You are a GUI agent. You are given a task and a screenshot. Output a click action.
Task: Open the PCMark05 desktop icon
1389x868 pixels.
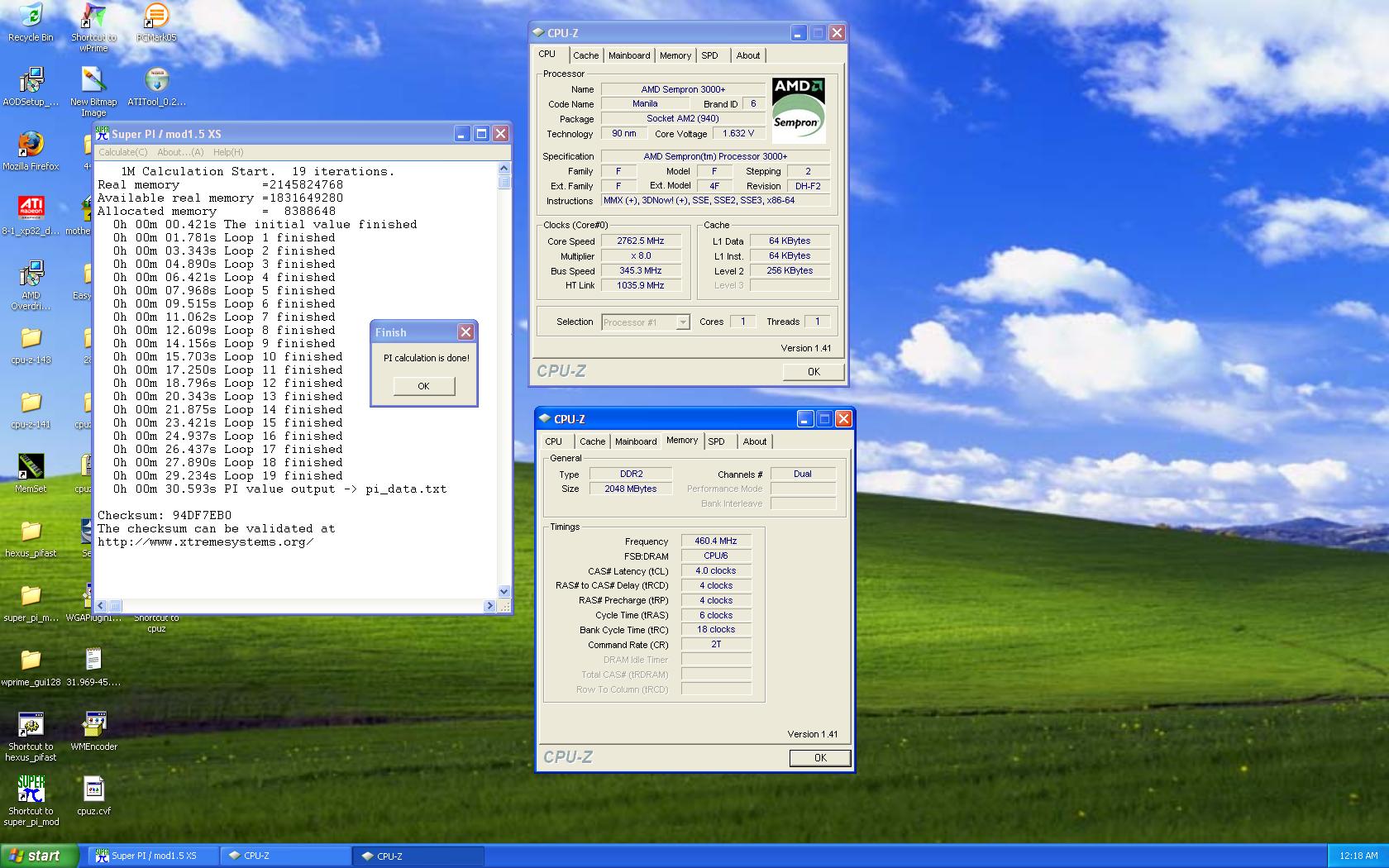tap(156, 21)
